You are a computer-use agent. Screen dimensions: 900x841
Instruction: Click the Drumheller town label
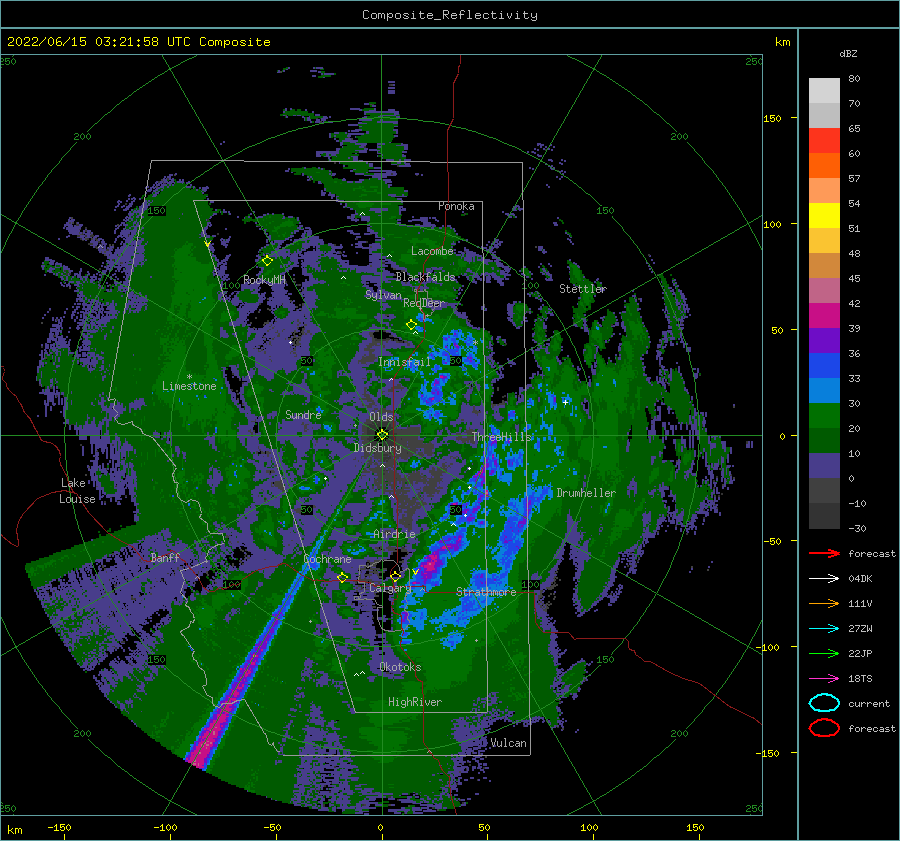[x=586, y=493]
